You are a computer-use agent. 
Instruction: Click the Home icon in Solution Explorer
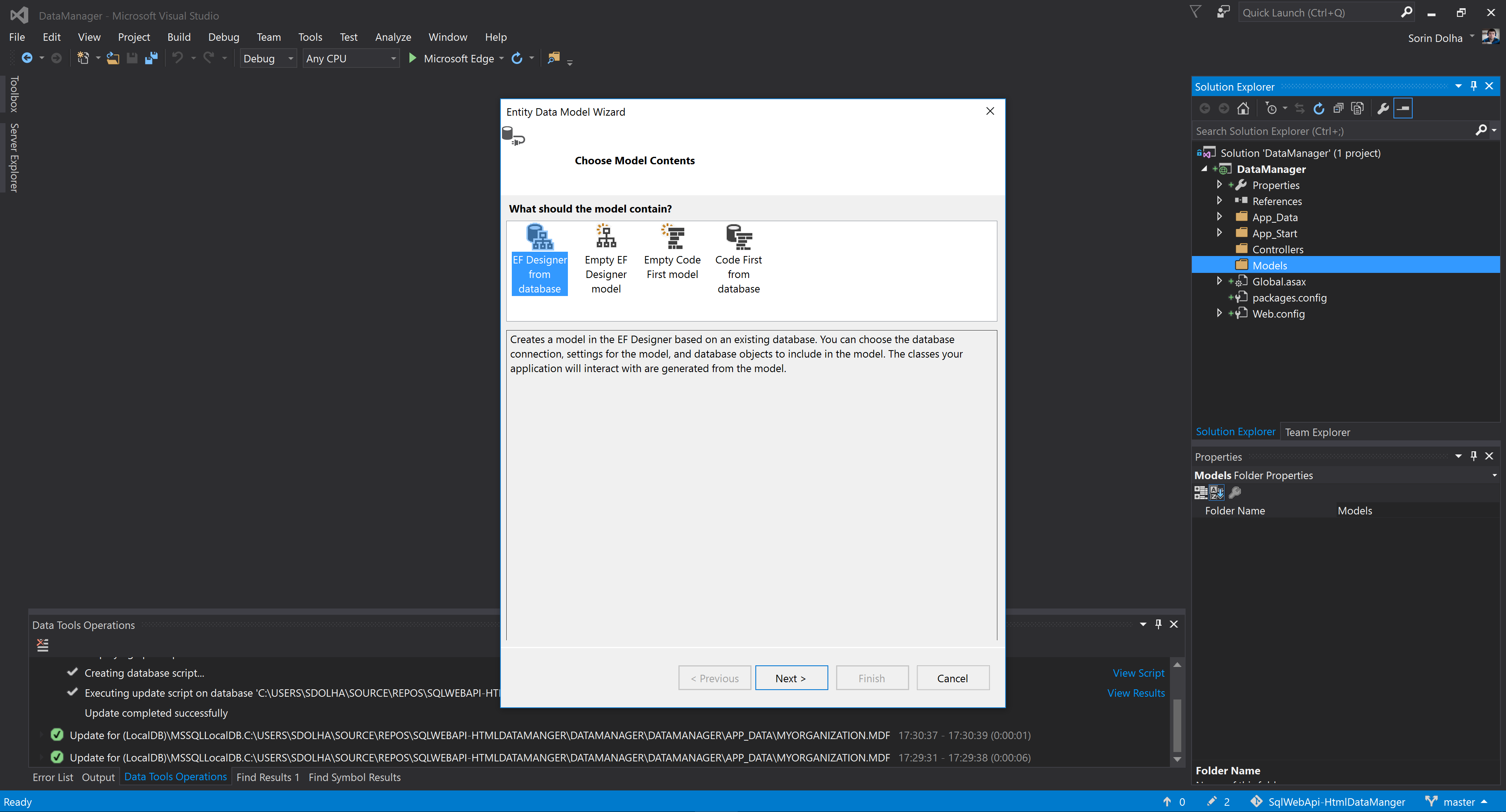1243,109
